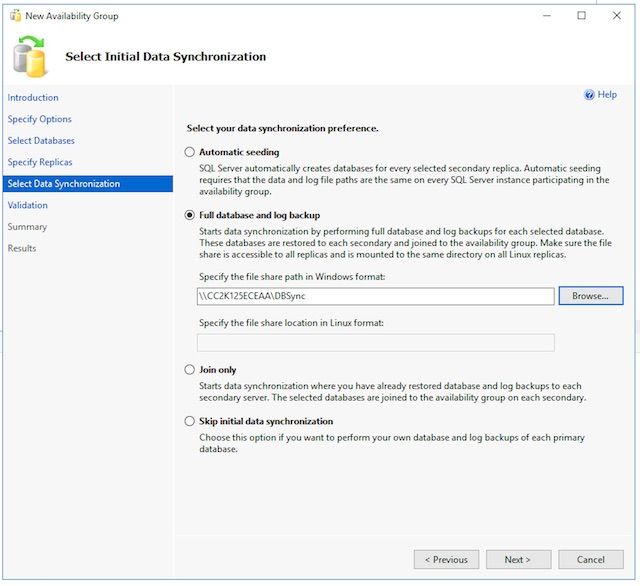
Task: Choose the Join only radio button
Action: click(189, 370)
